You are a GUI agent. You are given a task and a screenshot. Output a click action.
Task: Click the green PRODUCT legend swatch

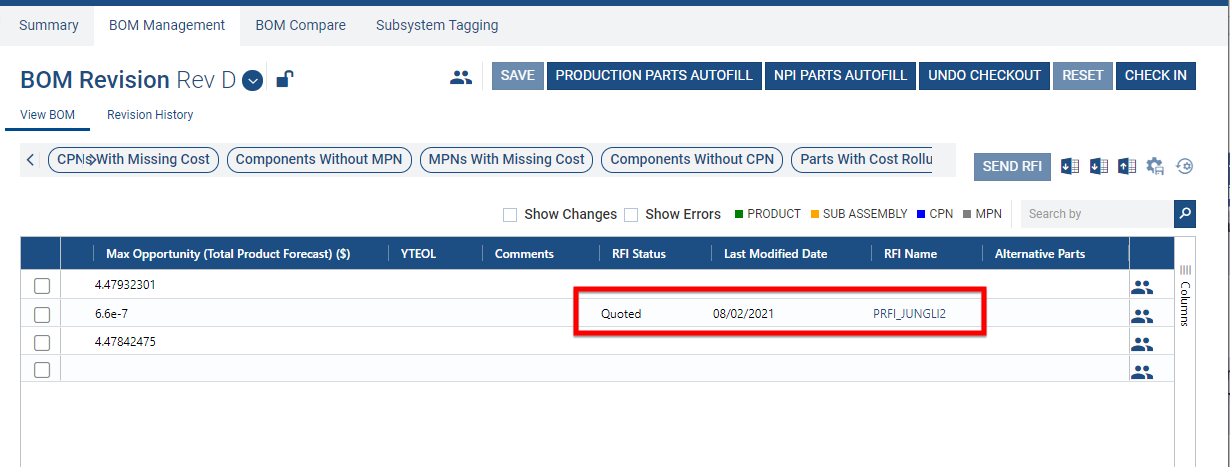tap(738, 214)
